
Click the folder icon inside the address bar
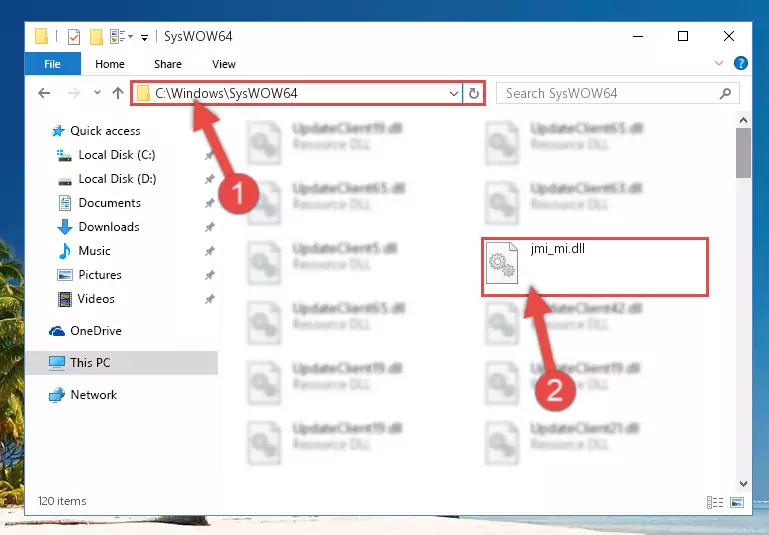(143, 93)
